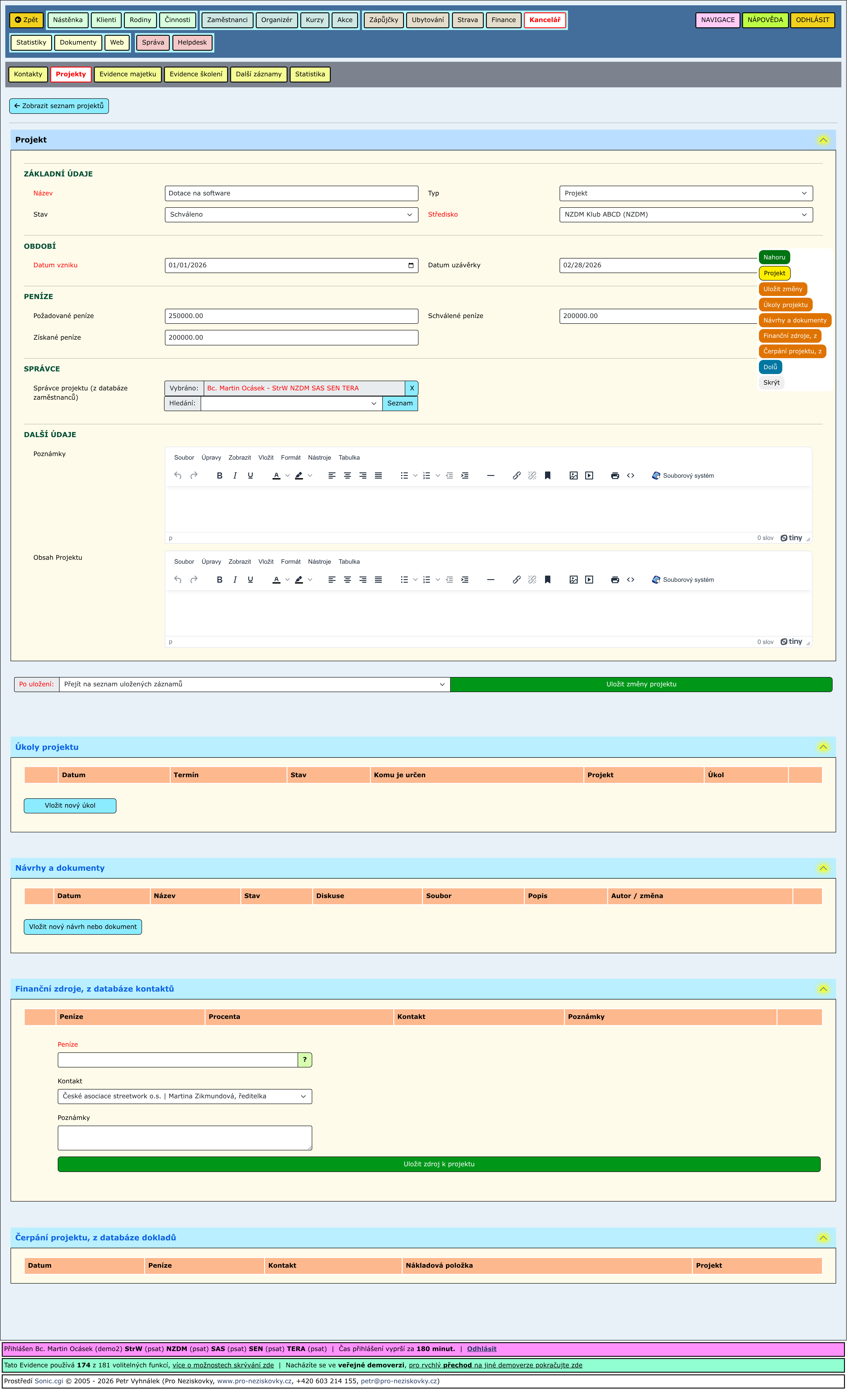848x1400 pixels.
Task: Print from the Poznámky editor toolbar
Action: point(615,475)
